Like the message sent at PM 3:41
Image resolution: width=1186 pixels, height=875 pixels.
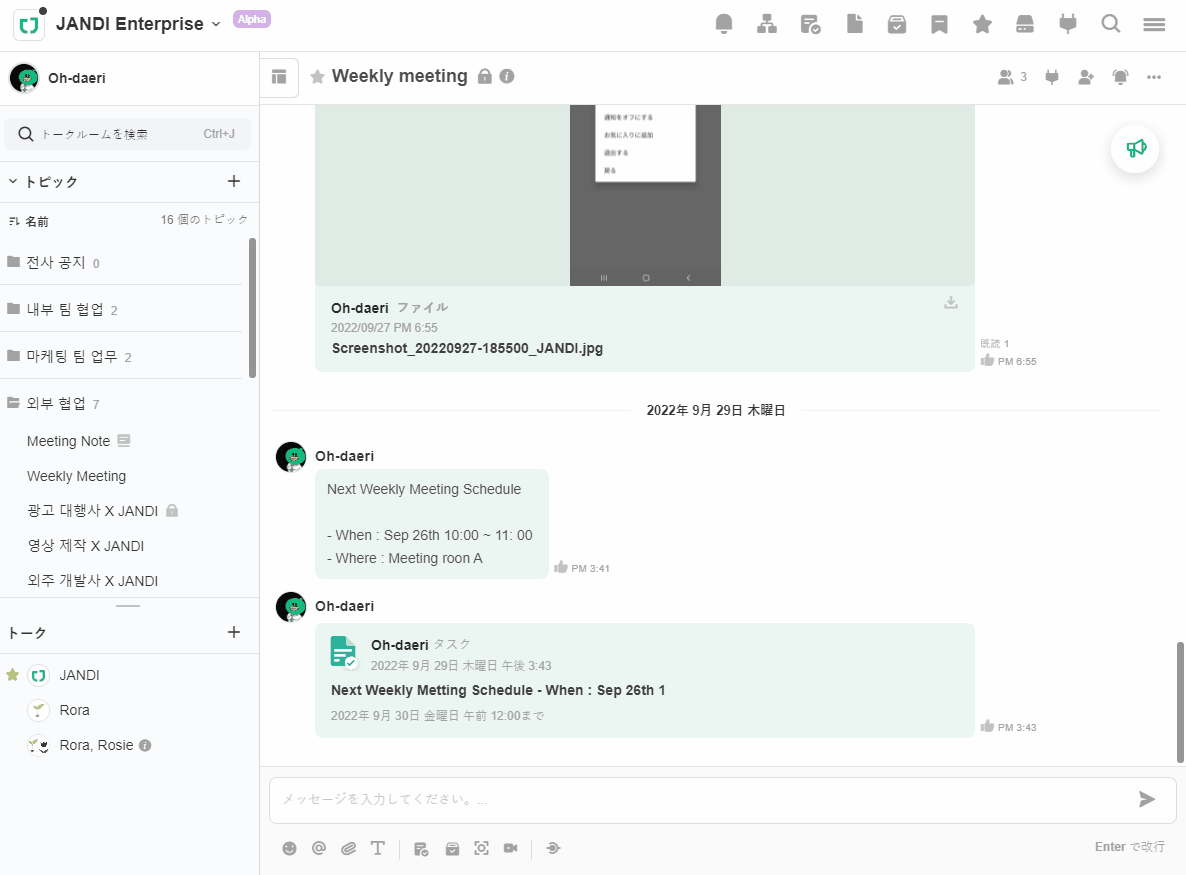pos(560,567)
